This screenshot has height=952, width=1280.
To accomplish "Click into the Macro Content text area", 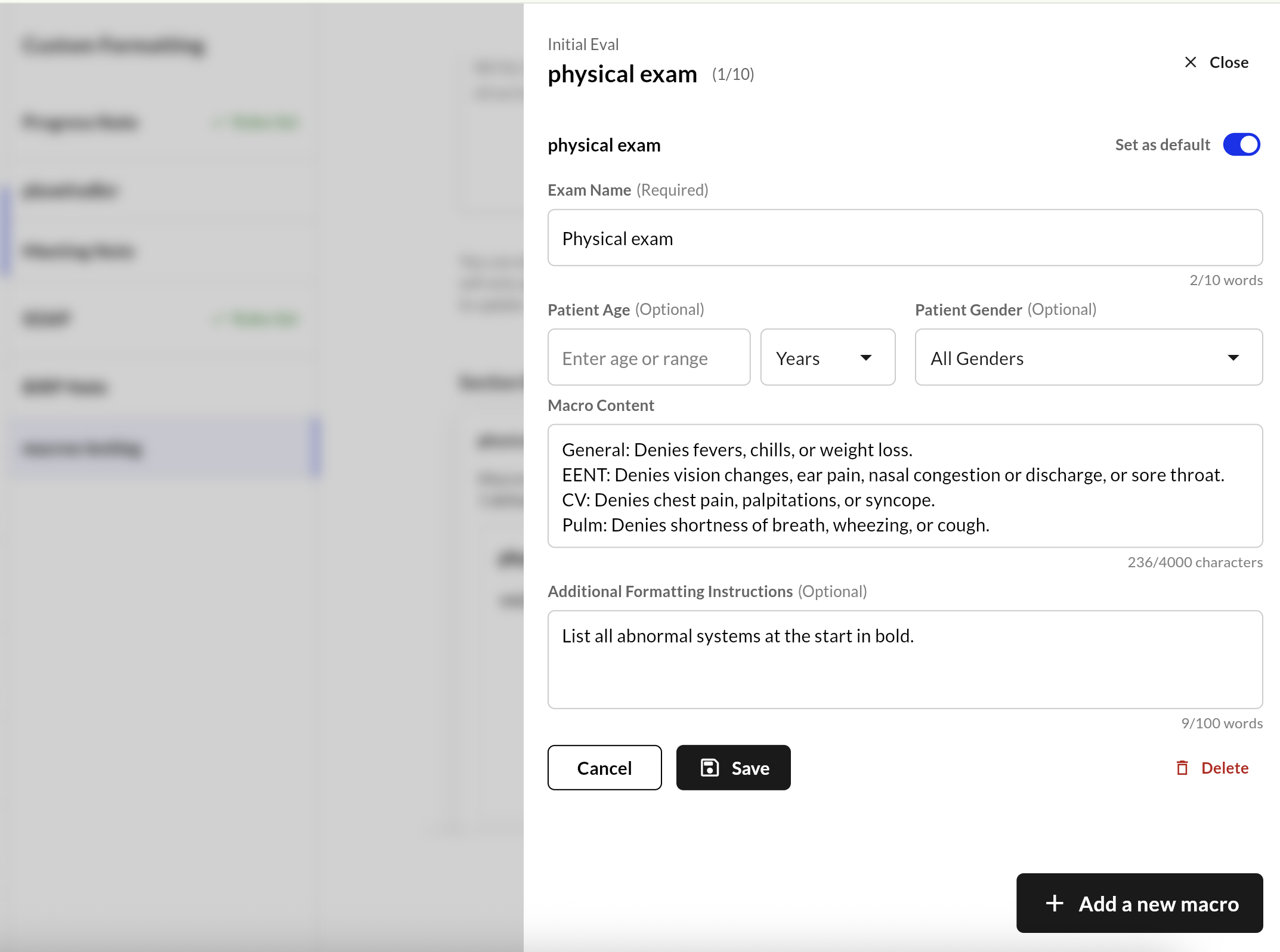I will tap(904, 486).
